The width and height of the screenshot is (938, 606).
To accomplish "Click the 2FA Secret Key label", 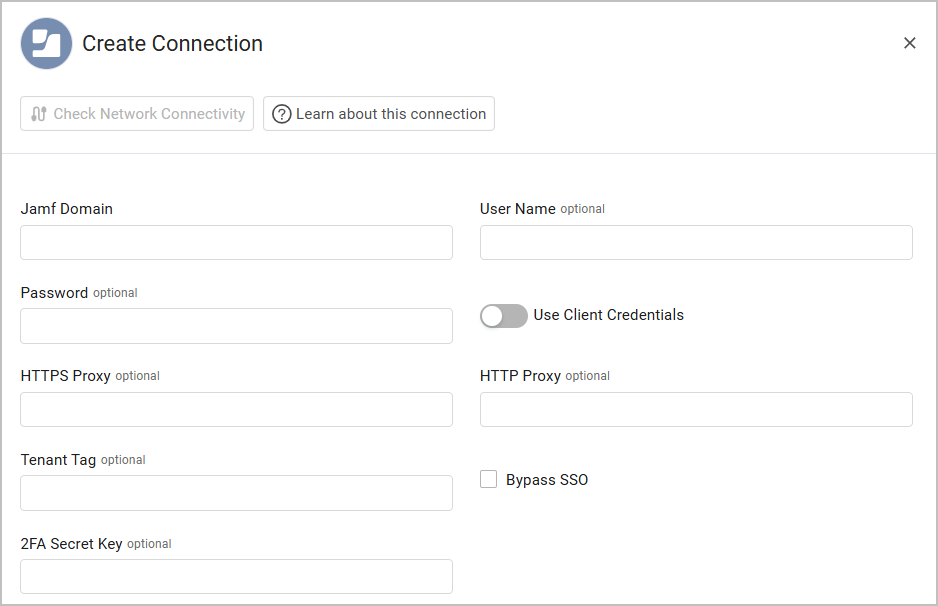I will tap(72, 544).
